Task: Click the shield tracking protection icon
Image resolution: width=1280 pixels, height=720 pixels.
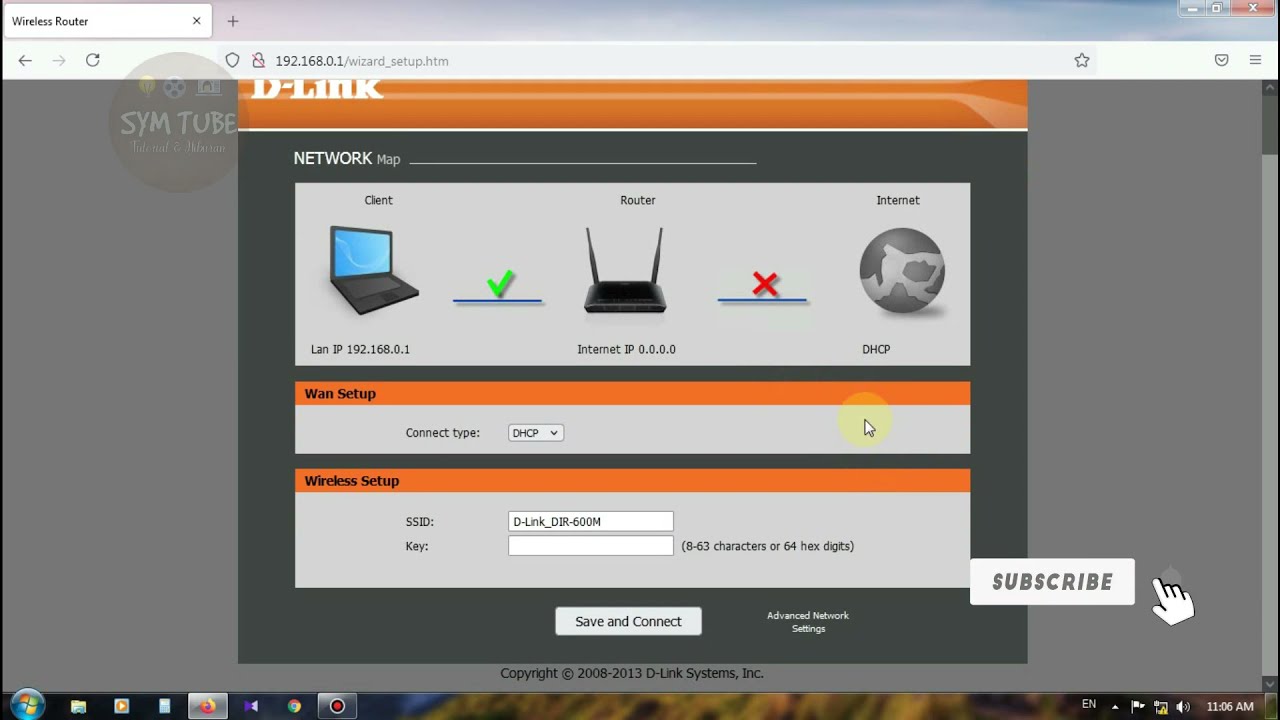Action: tap(232, 61)
